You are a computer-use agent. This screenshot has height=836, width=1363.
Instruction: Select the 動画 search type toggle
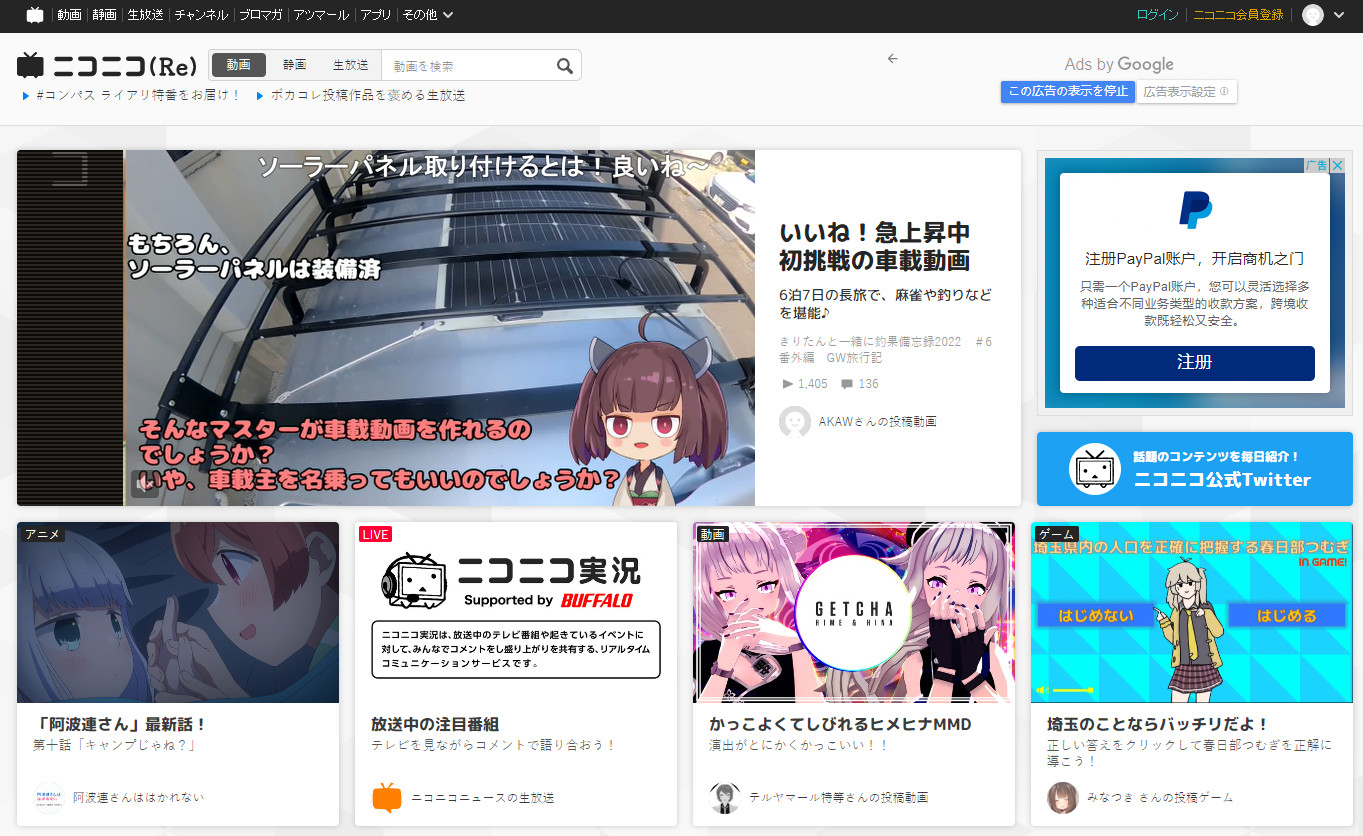(239, 65)
